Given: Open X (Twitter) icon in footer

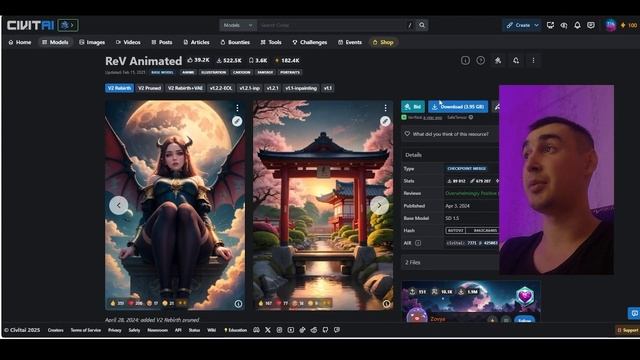Looking at the screenshot, I should click(x=268, y=330).
